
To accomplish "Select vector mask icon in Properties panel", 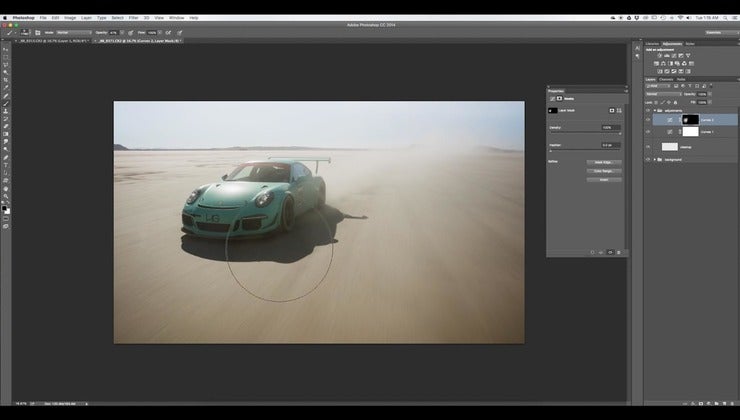I will [619, 110].
